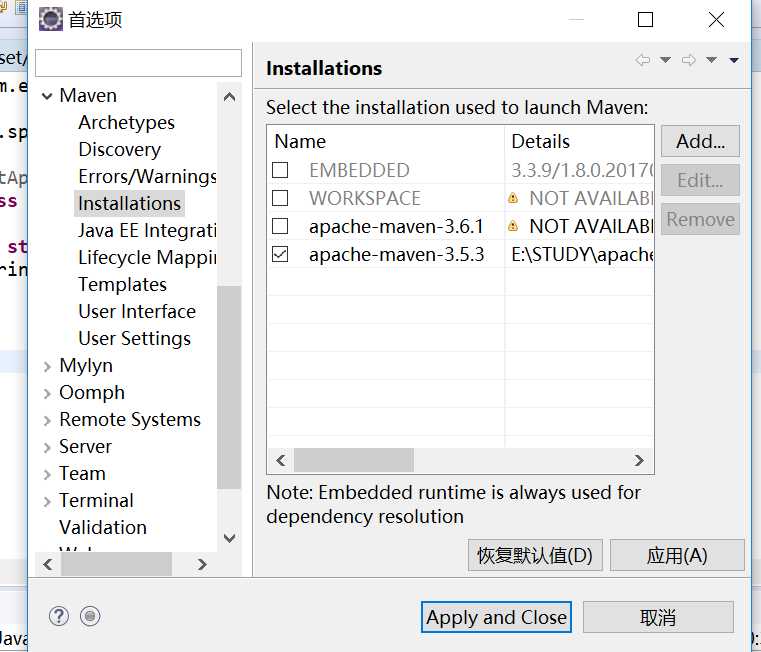Click the 3.3.9/1.8.0 details cell
This screenshot has height=652, width=761.
[582, 170]
